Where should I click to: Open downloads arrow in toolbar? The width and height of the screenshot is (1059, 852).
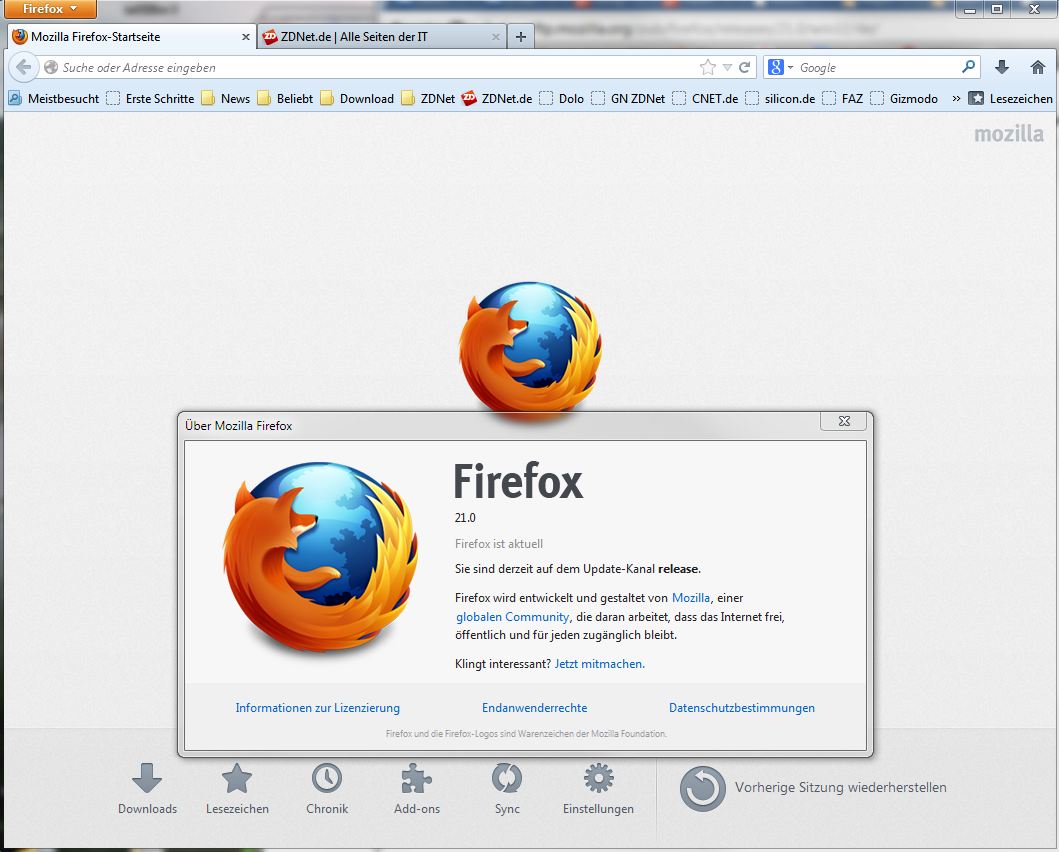click(1002, 67)
